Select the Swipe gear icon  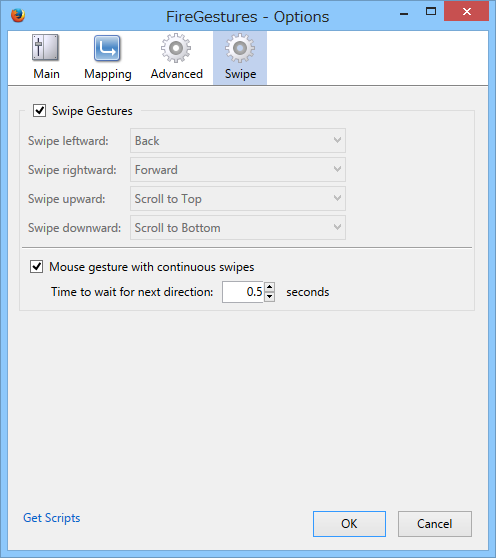tap(240, 48)
